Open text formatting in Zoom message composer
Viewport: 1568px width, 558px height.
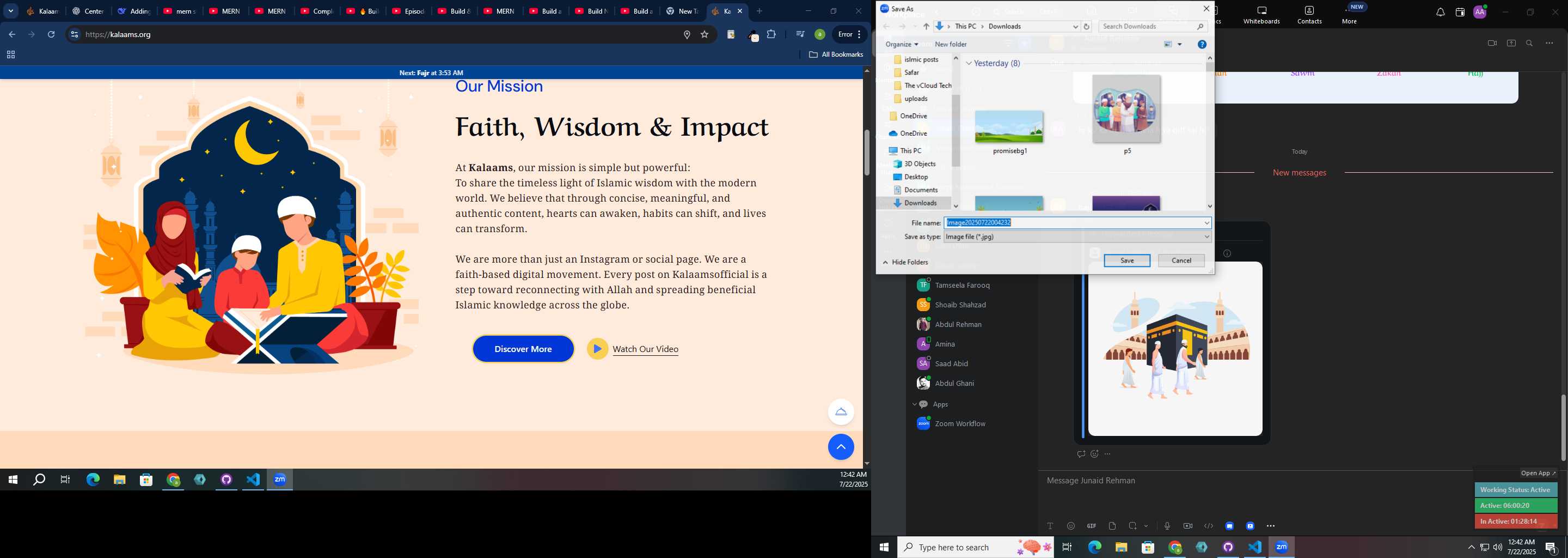pos(1050,526)
